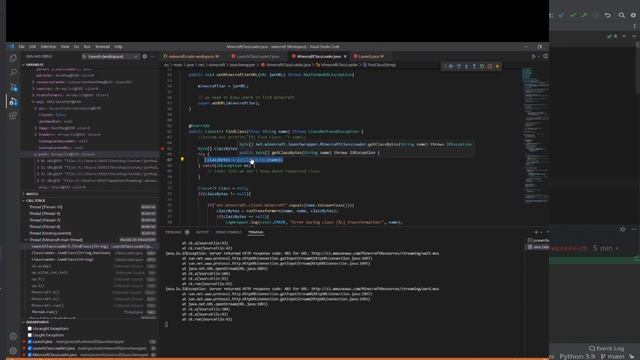This screenshot has width=640, height=360.
Task: Click the search magnifier in the background IDE toolbar
Action: pos(621,15)
